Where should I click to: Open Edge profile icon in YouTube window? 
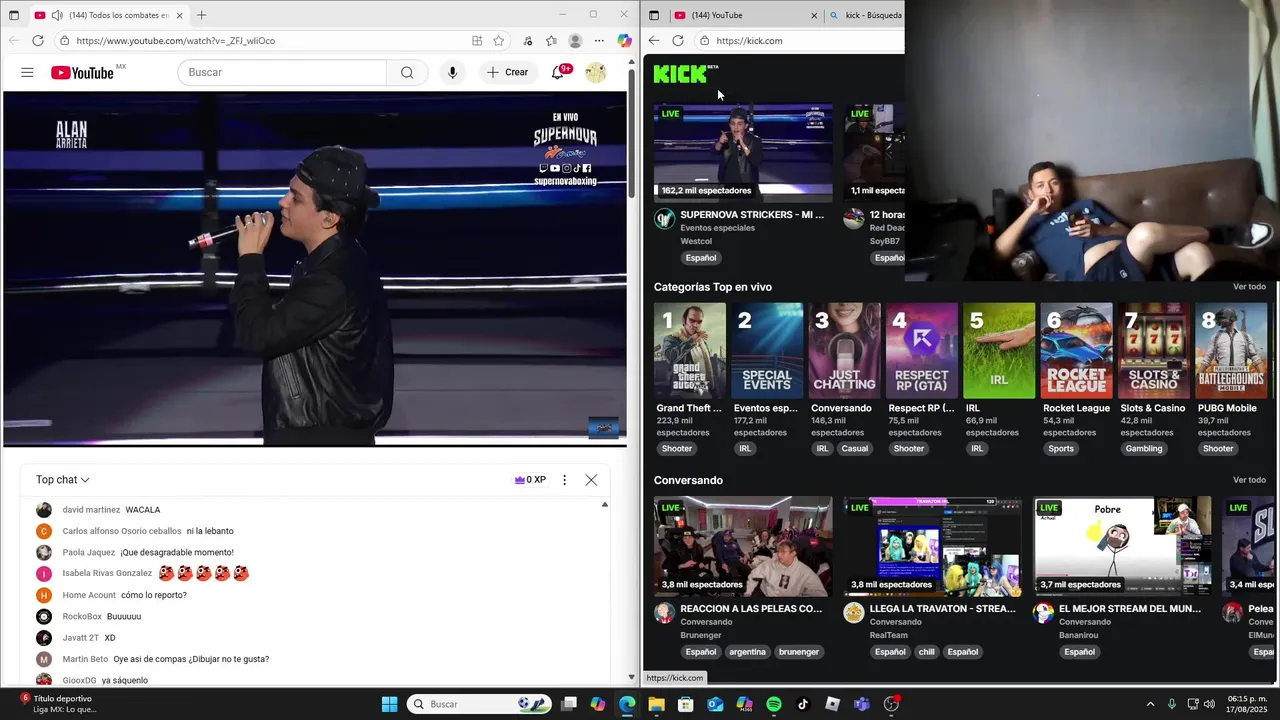pos(575,41)
